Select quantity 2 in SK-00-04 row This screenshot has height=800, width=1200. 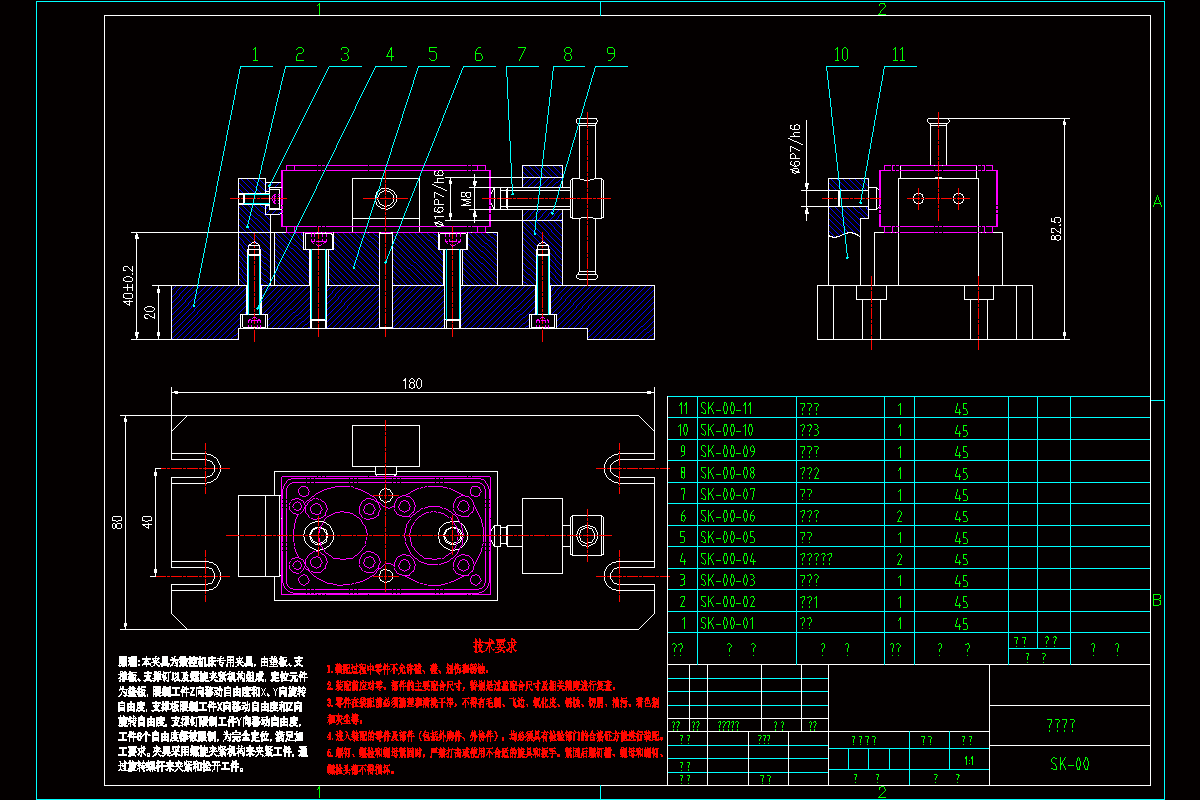900,560
